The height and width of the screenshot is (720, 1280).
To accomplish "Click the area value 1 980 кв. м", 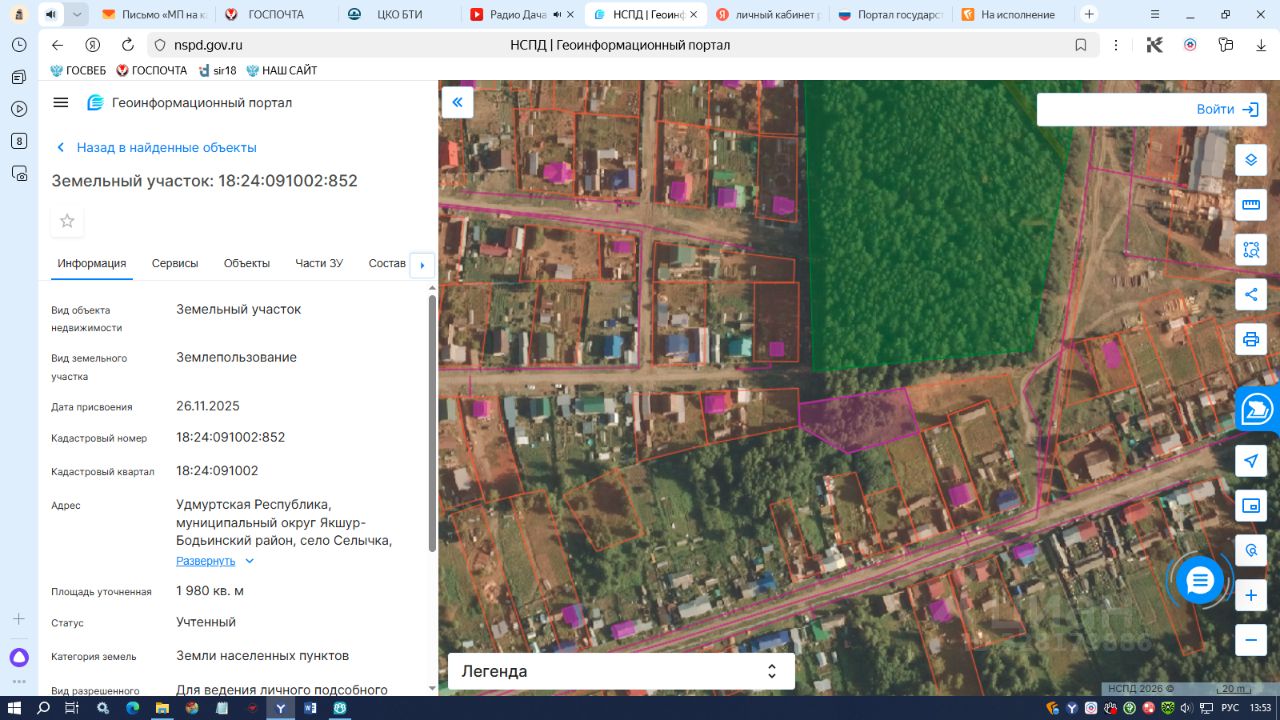I will click(210, 591).
